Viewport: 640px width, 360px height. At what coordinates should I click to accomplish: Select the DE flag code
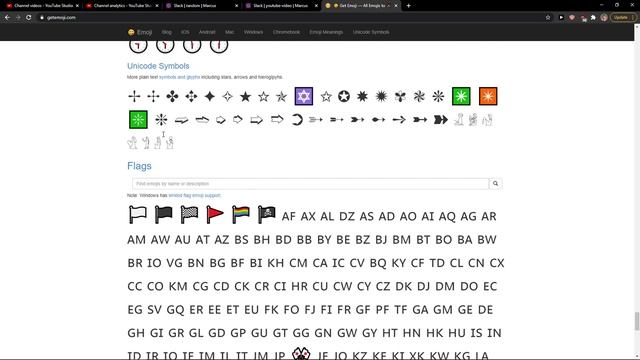(485, 309)
